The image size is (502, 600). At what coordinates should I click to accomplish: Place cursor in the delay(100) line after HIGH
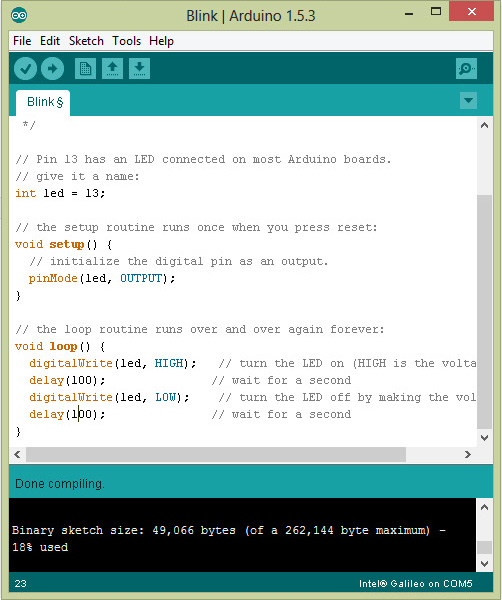point(67,380)
